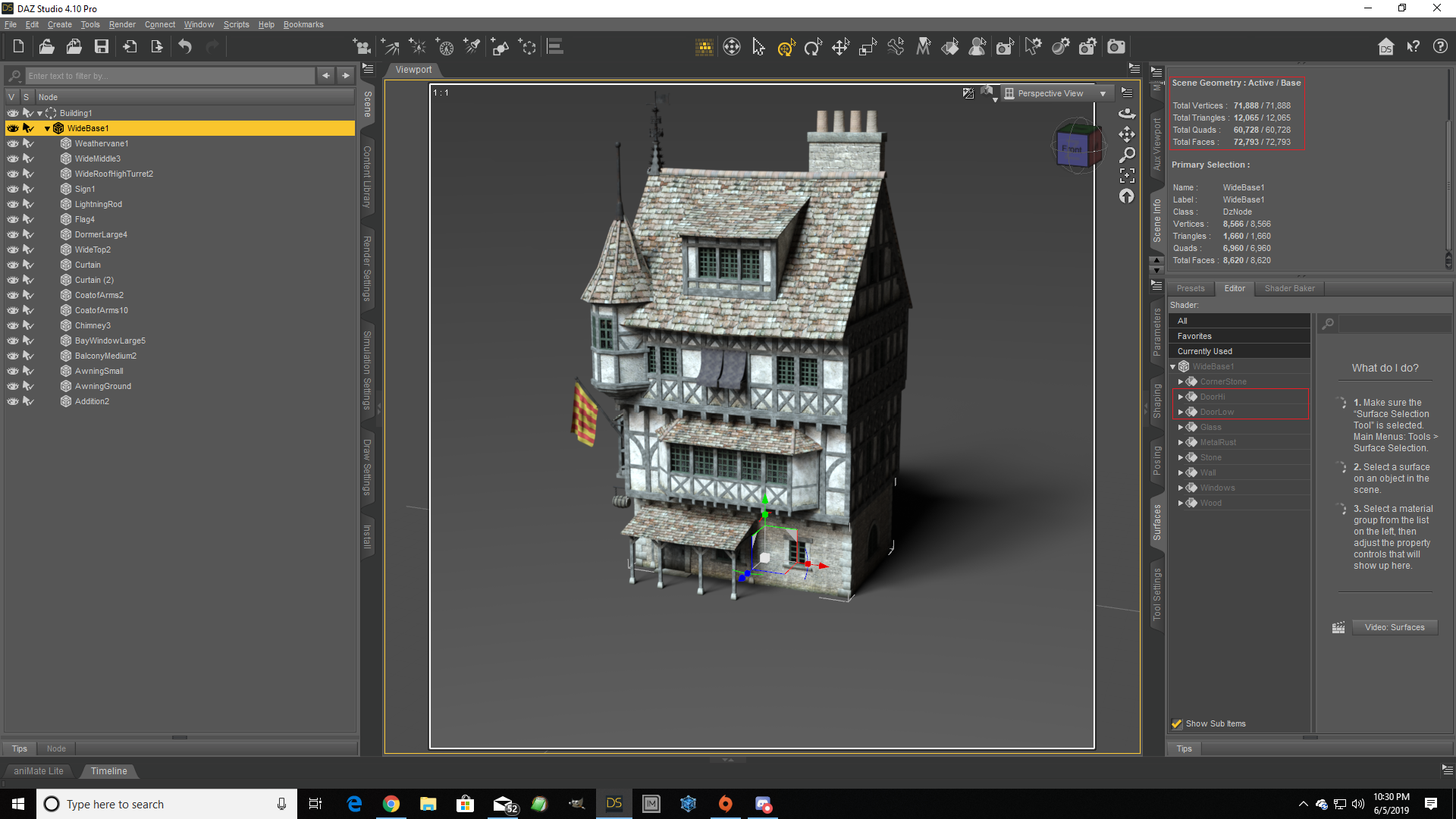The width and height of the screenshot is (1456, 819).
Task: Uncheck the Show Sub Items checkbox
Action: pos(1177,723)
